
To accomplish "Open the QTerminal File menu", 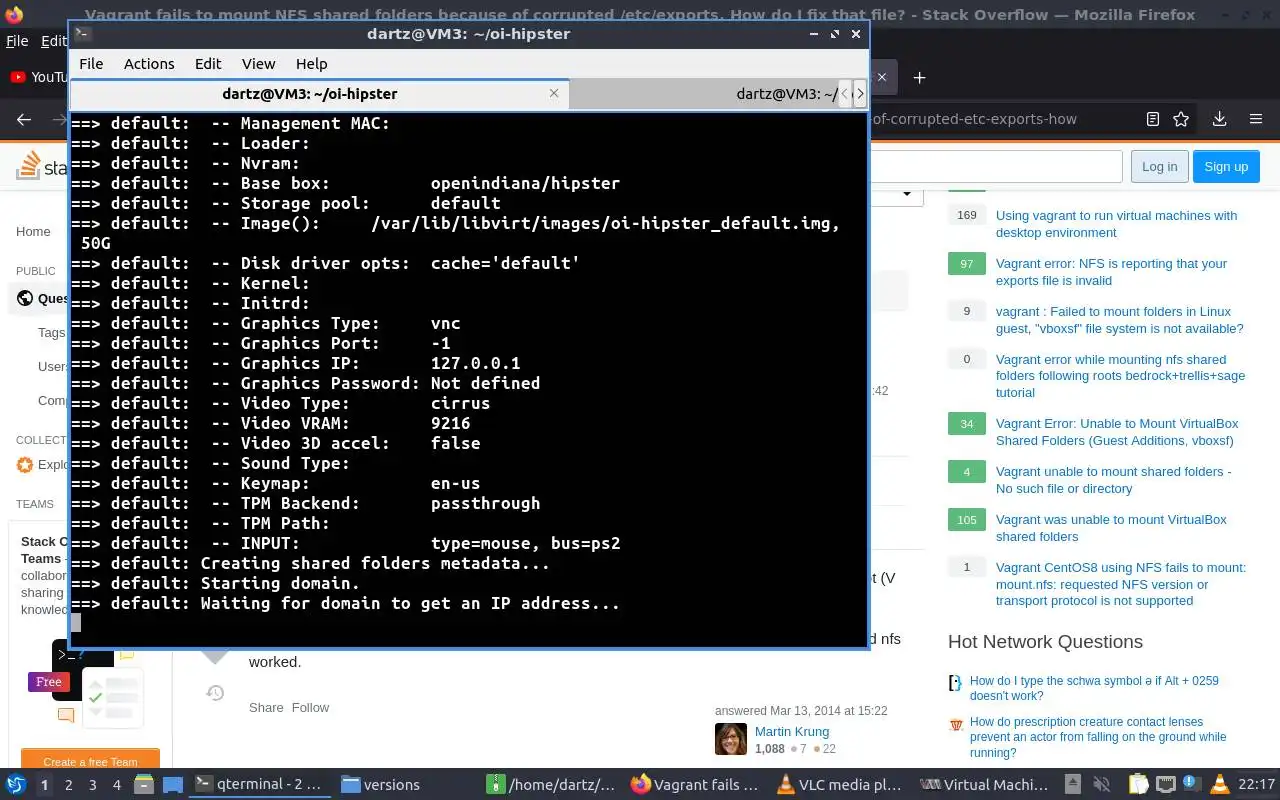I will [x=91, y=63].
